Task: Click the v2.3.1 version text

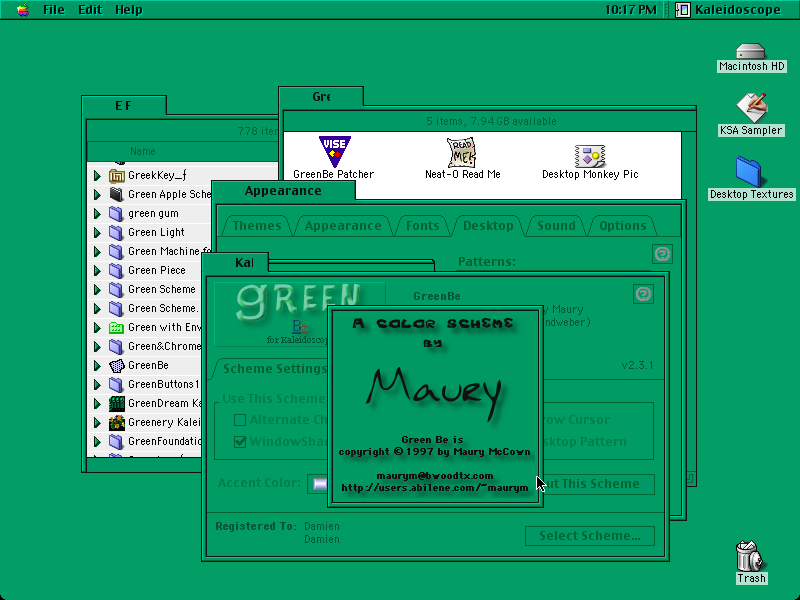Action: [x=637, y=365]
